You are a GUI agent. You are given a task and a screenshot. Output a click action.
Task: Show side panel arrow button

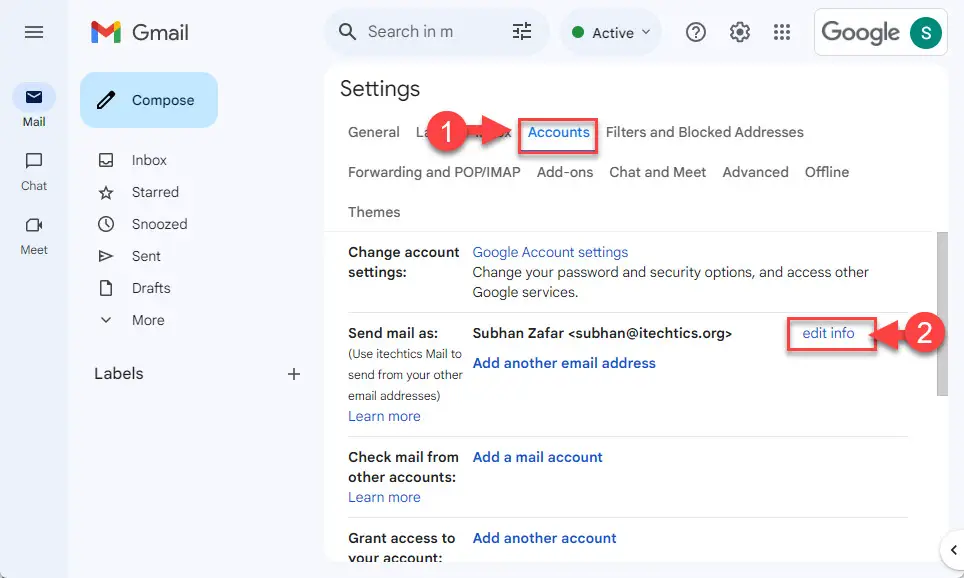[x=953, y=550]
